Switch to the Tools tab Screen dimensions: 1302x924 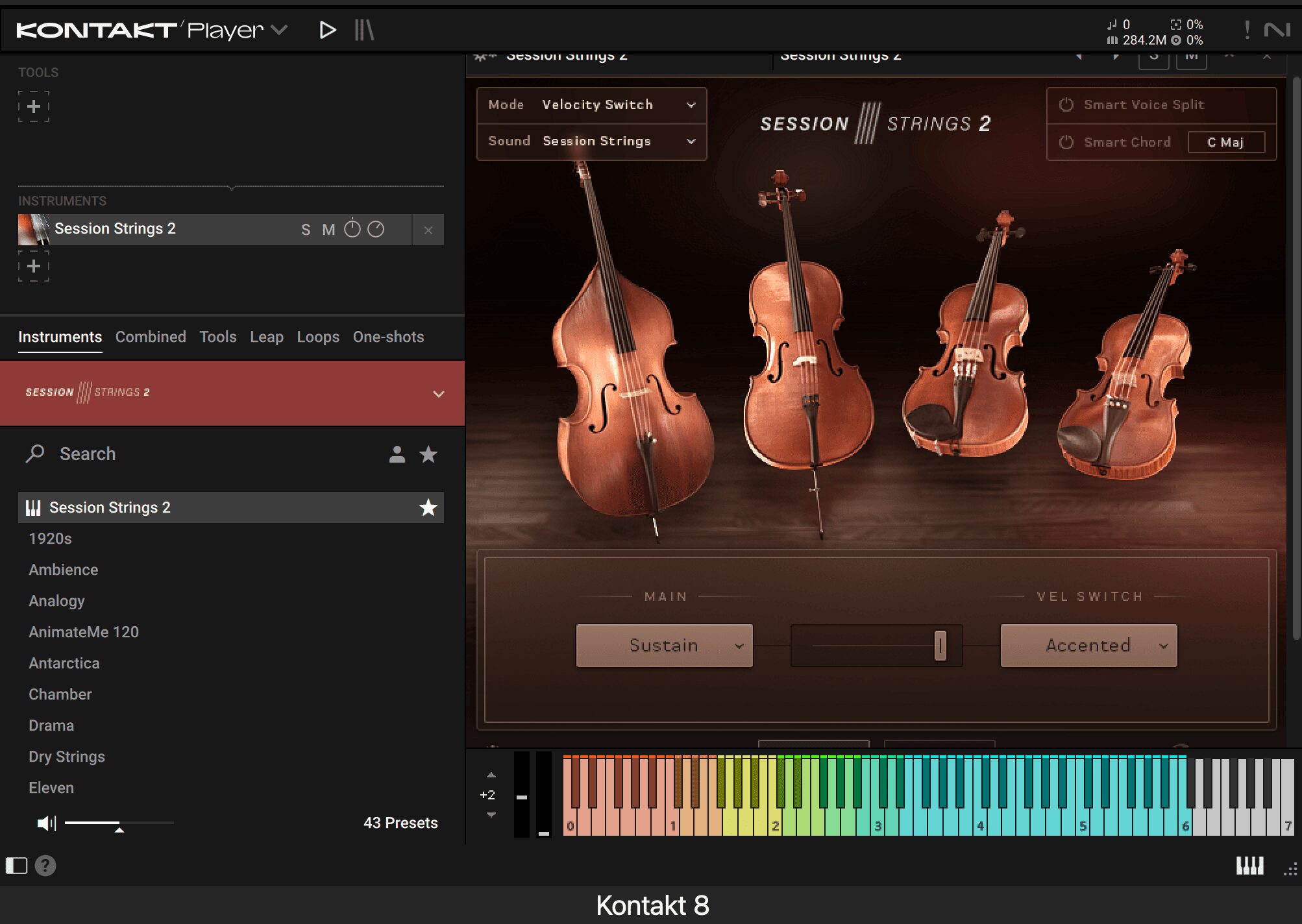point(218,337)
